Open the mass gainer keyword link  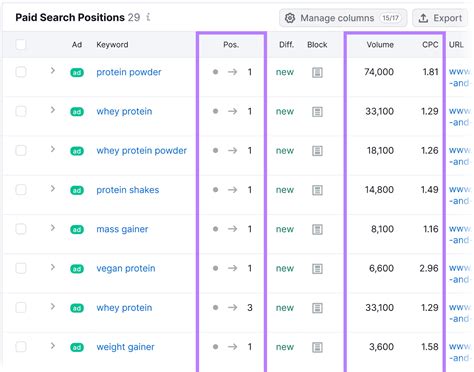(x=122, y=229)
